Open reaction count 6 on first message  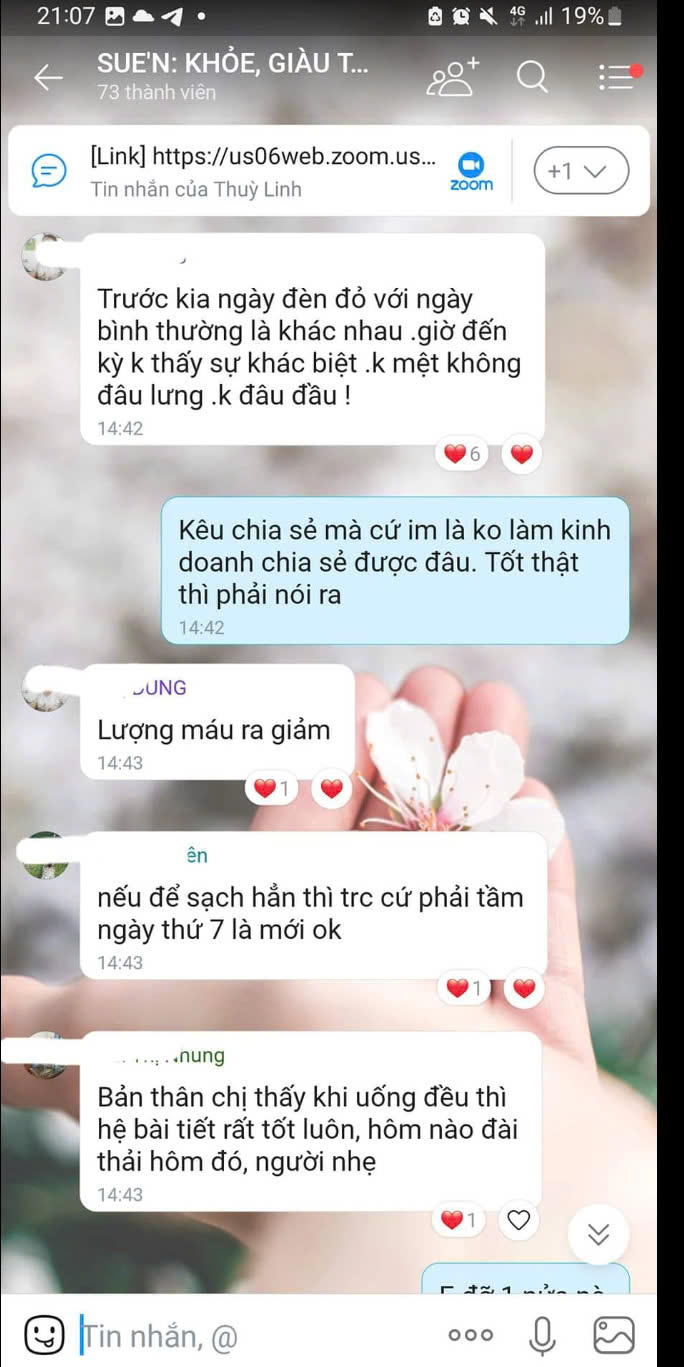pyautogui.click(x=464, y=454)
